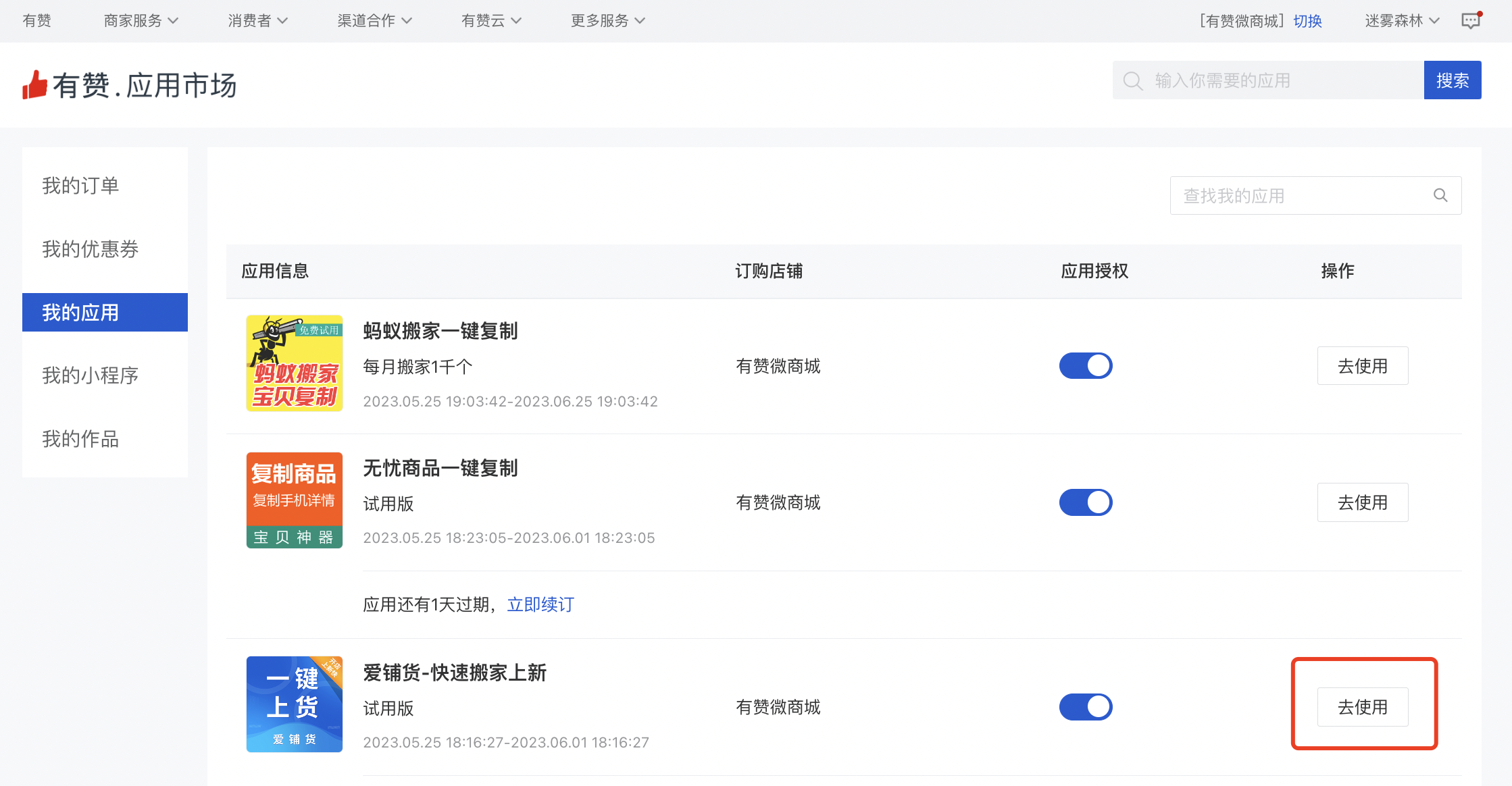Viewport: 1512px width, 786px height.
Task: Click 有赞微商城 in the 爱铺货 row
Action: tap(778, 707)
